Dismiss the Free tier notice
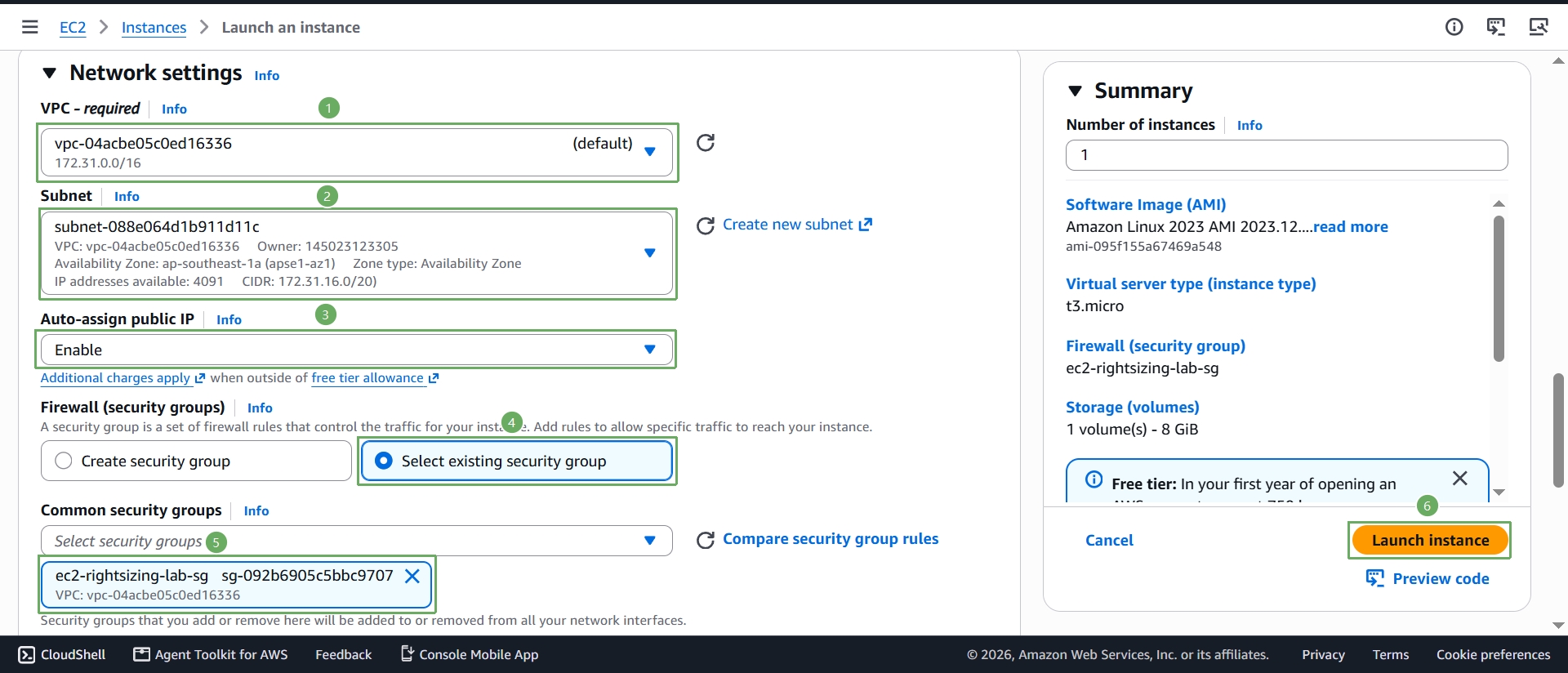 1460,479
